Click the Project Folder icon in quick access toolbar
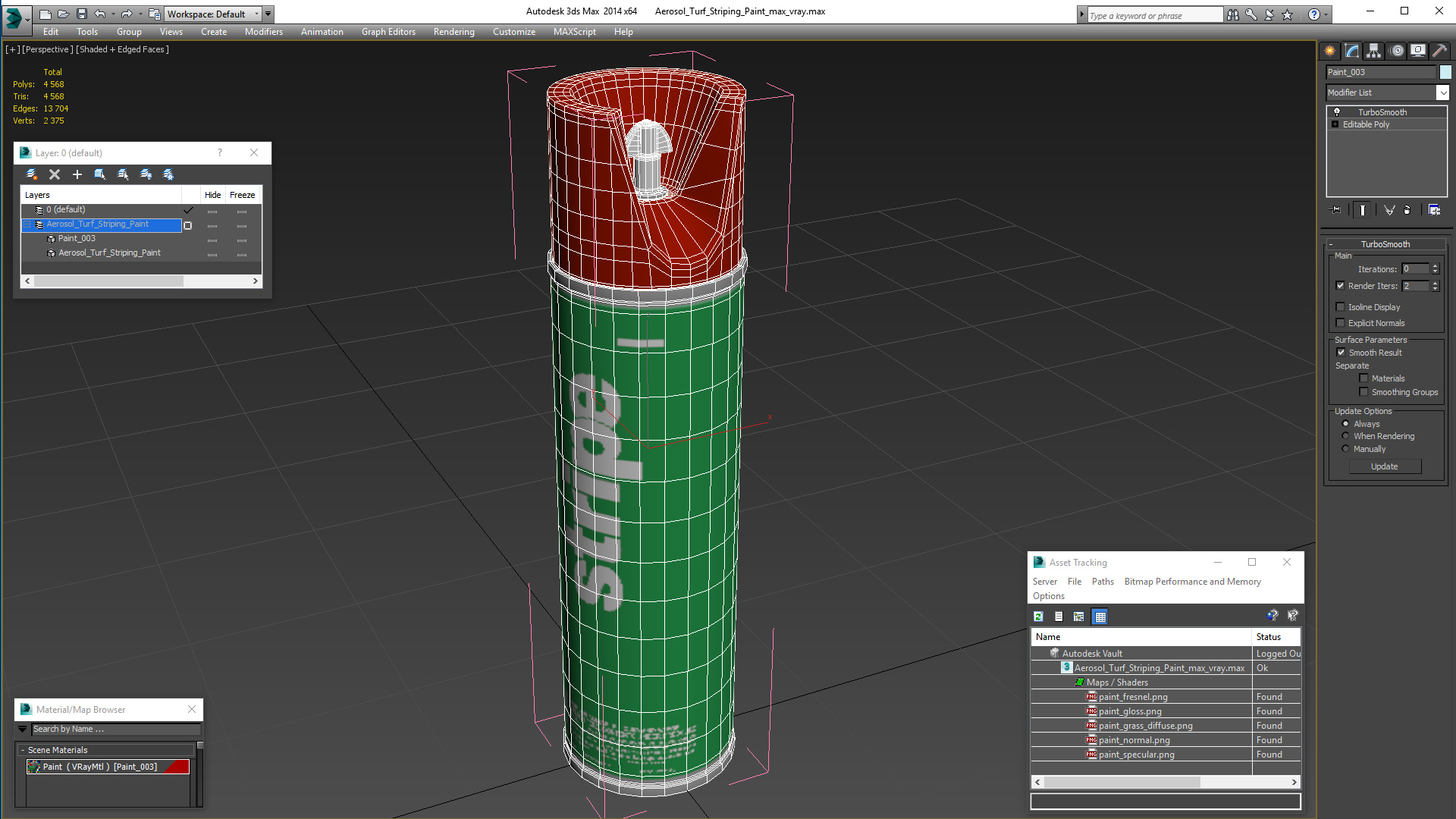Screen dimensions: 1456x819 click(155, 14)
